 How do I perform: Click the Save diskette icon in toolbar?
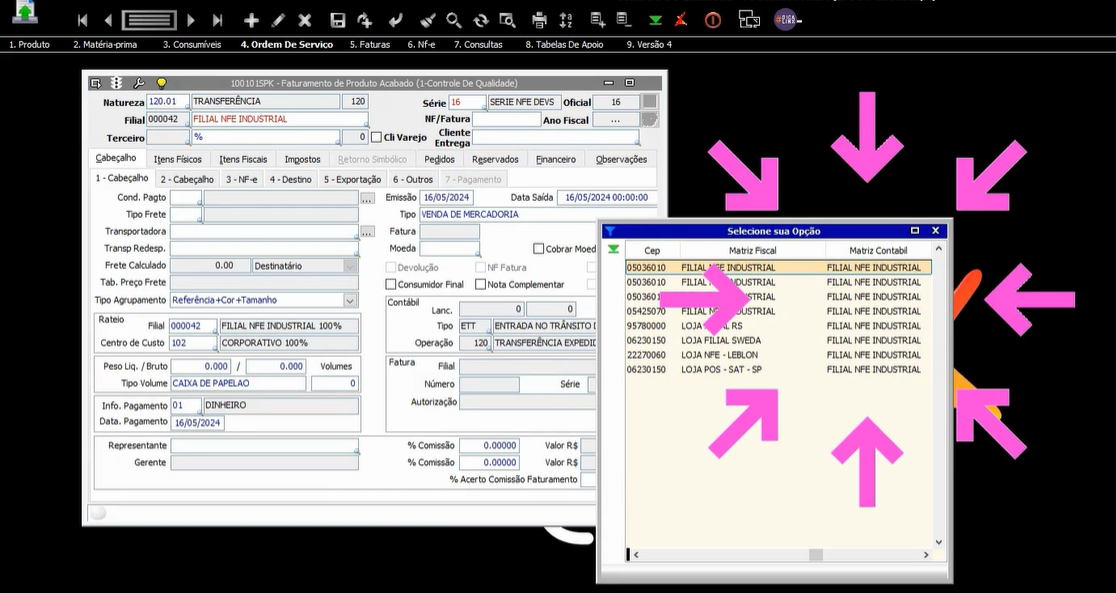click(338, 20)
